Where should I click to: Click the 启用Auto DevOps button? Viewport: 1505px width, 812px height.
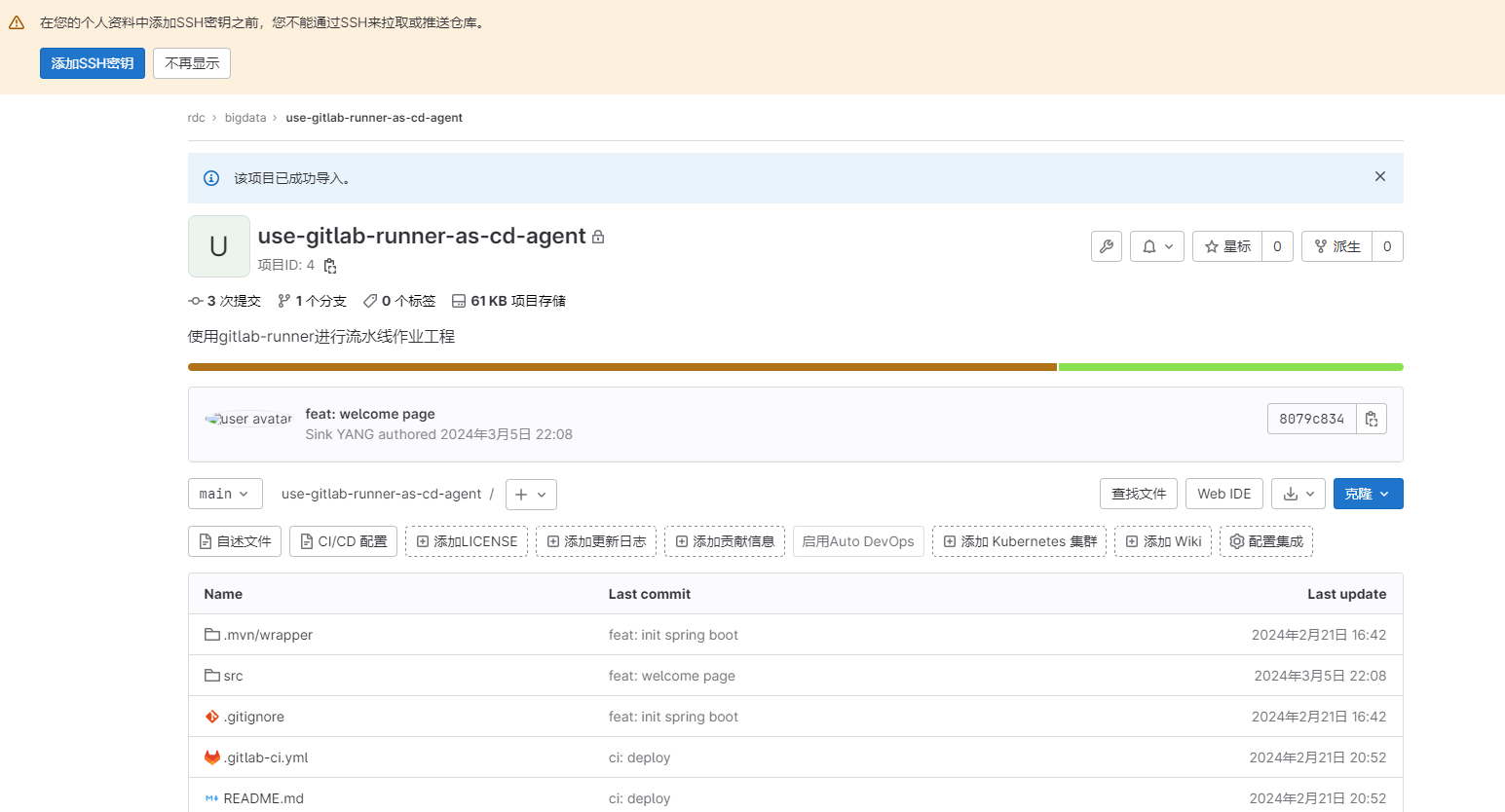pos(858,541)
